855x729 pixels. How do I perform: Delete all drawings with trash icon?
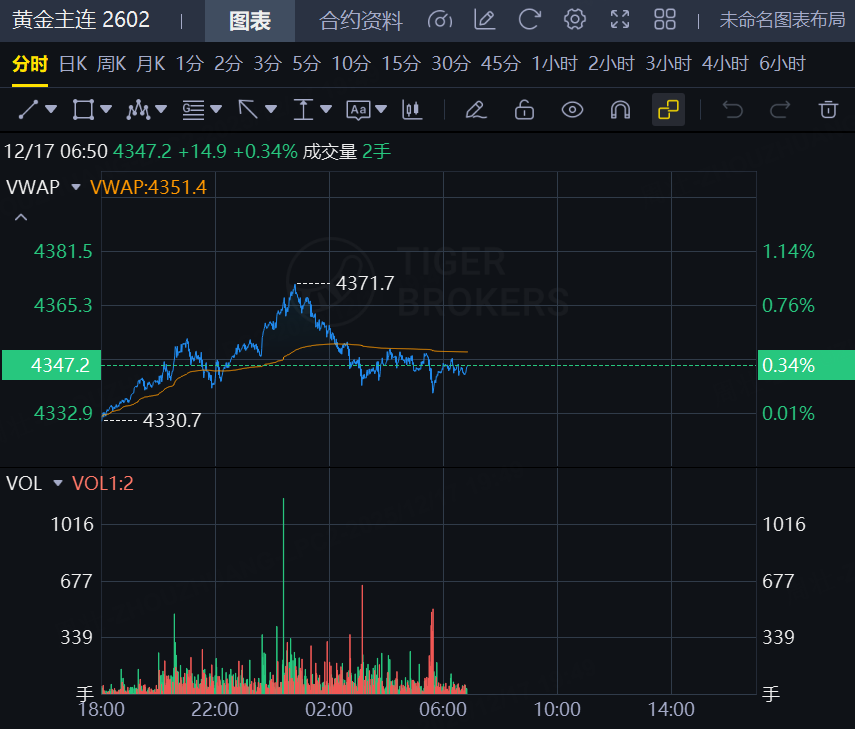[827, 109]
